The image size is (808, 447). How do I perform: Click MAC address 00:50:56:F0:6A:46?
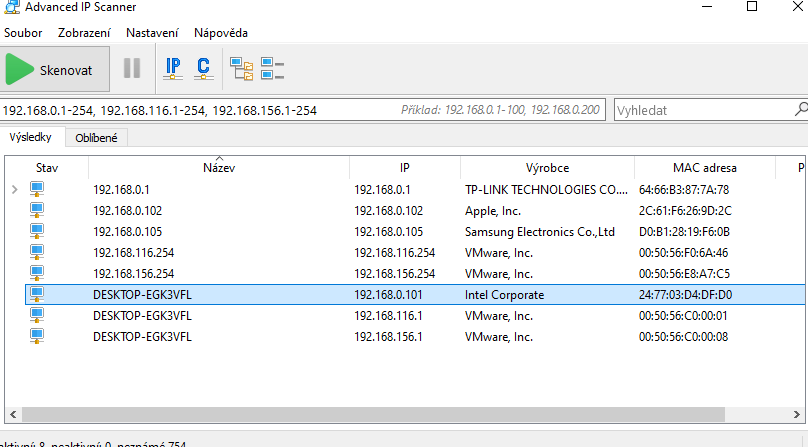[683, 253]
